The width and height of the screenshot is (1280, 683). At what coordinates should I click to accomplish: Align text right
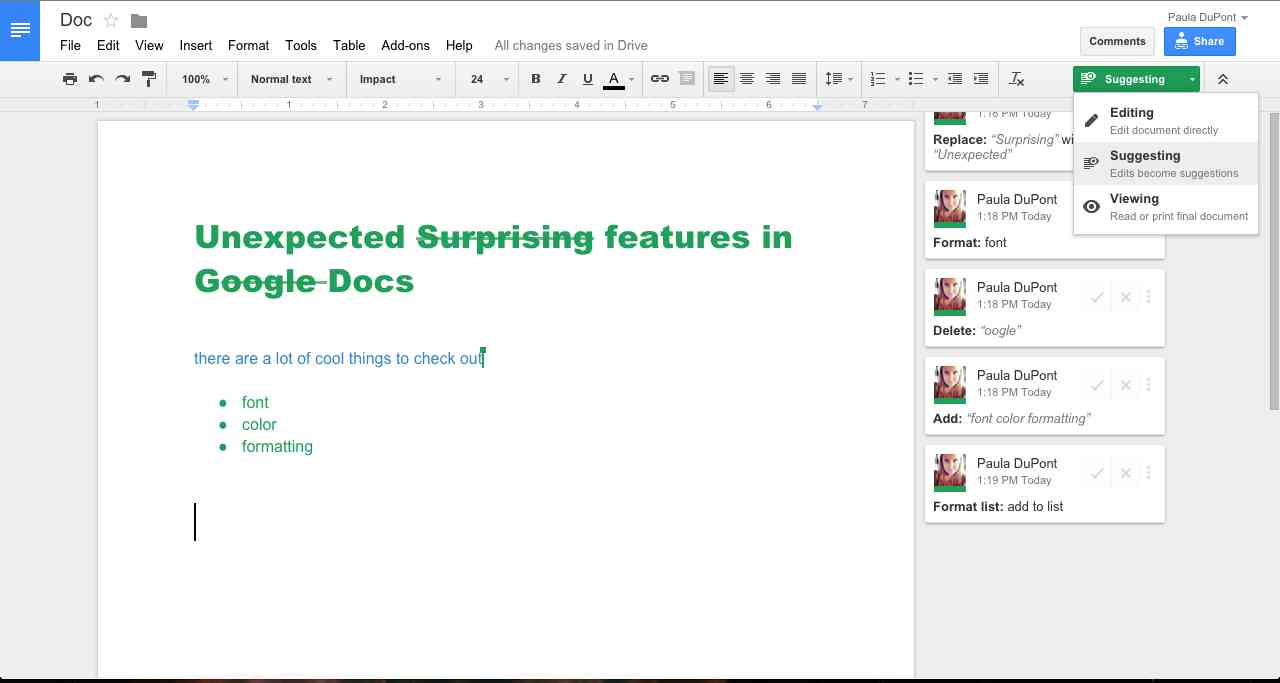773,79
